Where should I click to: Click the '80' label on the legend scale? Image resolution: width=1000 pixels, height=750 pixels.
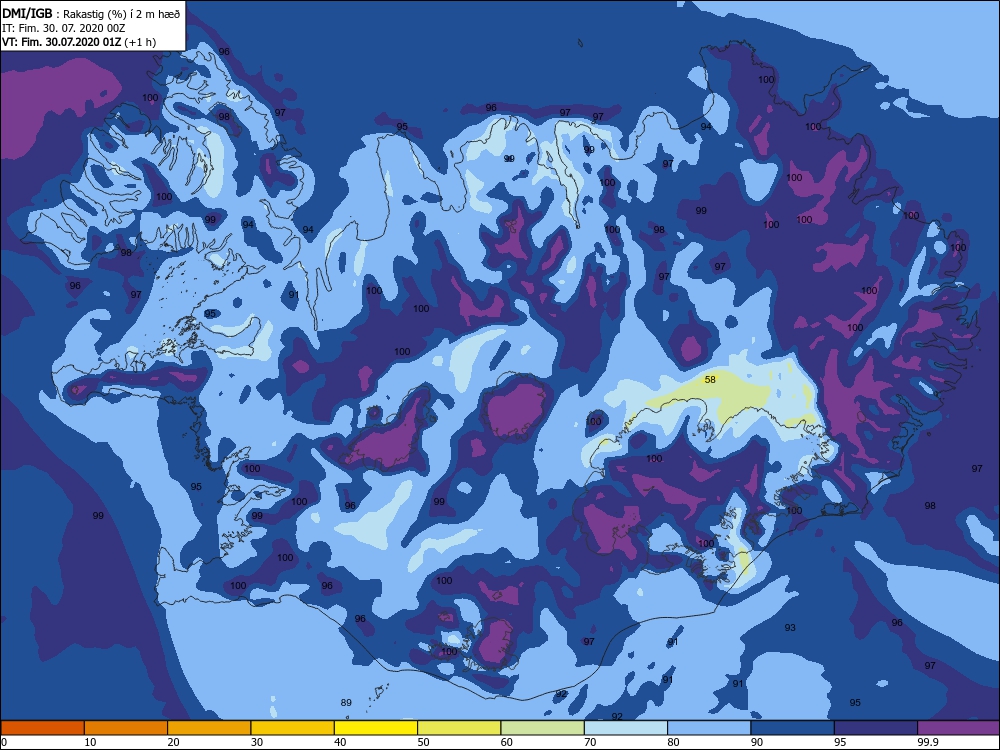tap(673, 742)
